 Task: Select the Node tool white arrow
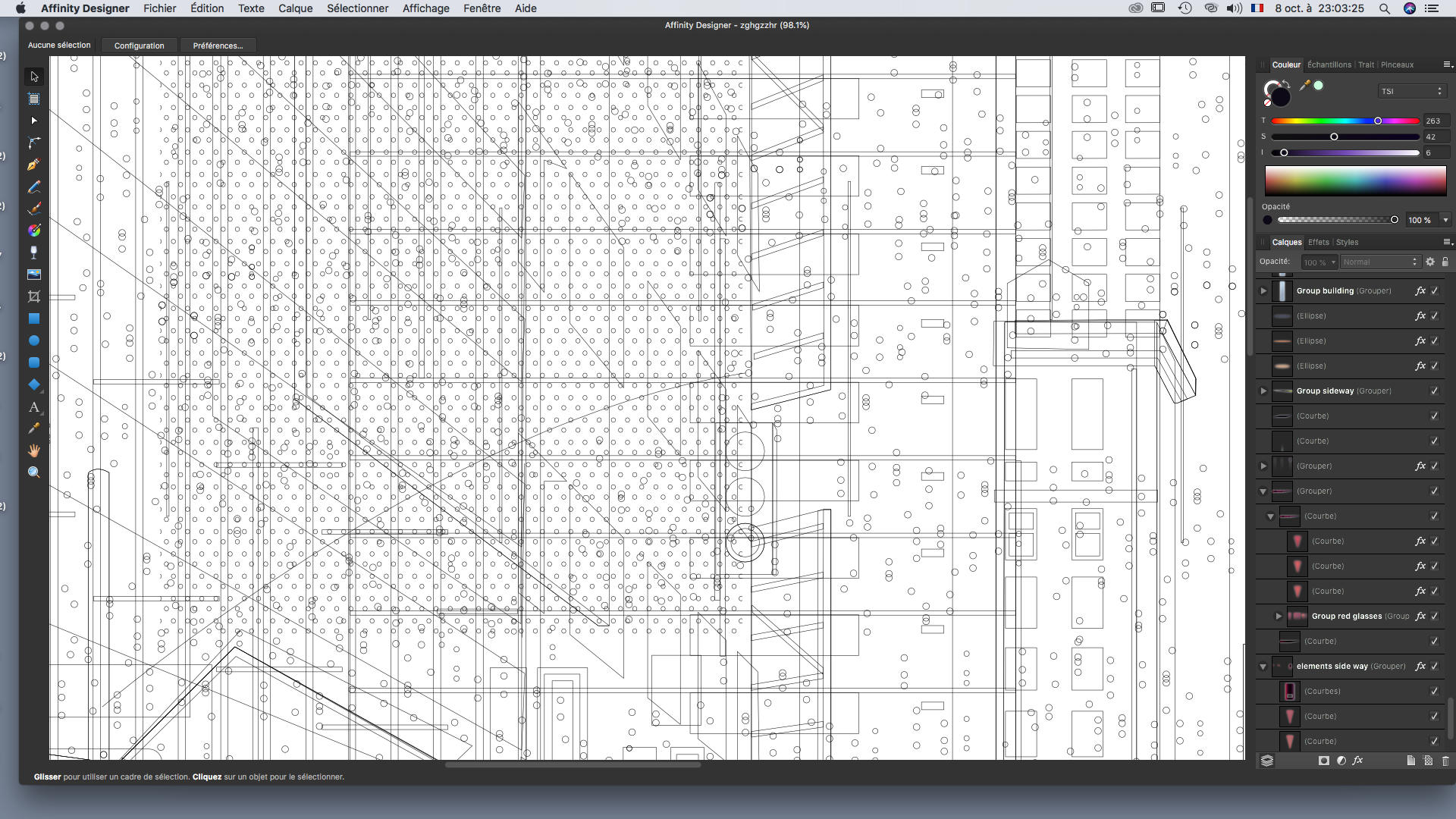click(x=34, y=121)
